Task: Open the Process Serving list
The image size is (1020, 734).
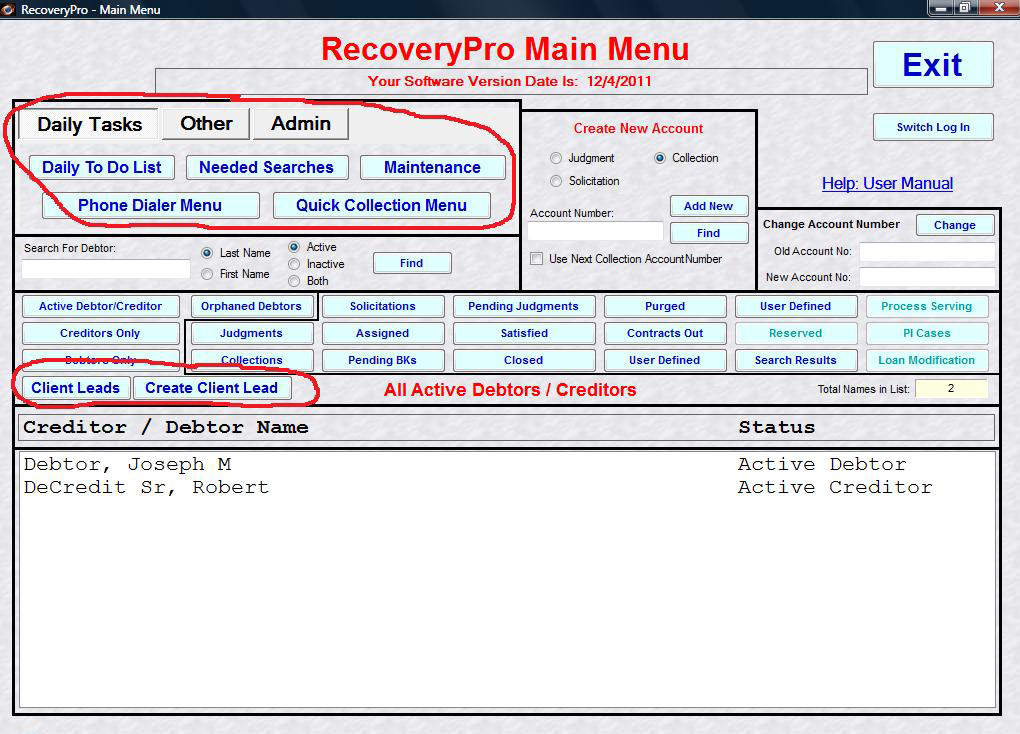Action: click(927, 306)
